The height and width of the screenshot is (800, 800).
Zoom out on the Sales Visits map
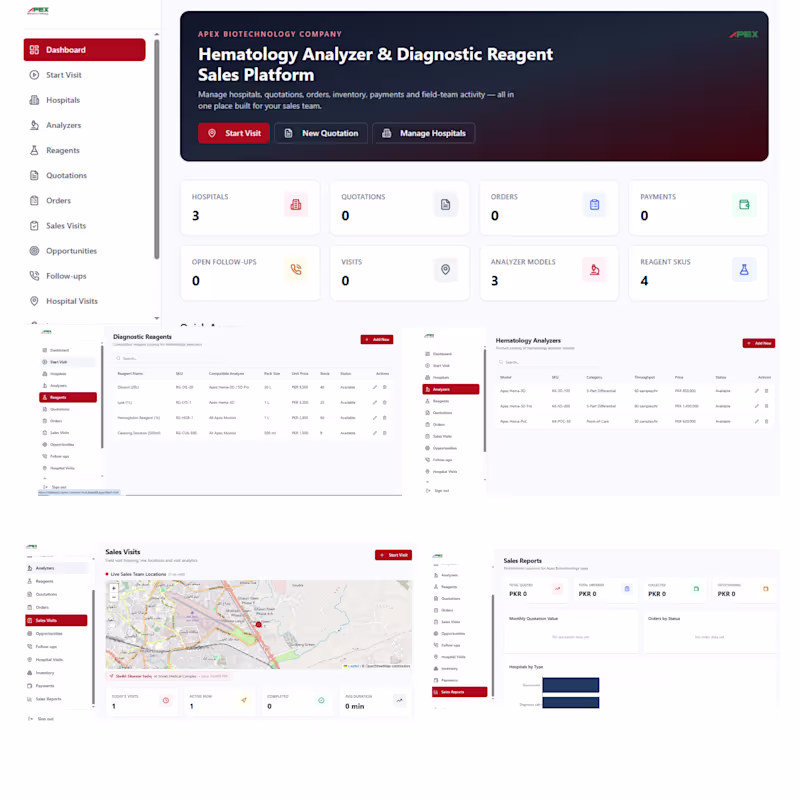point(114,596)
